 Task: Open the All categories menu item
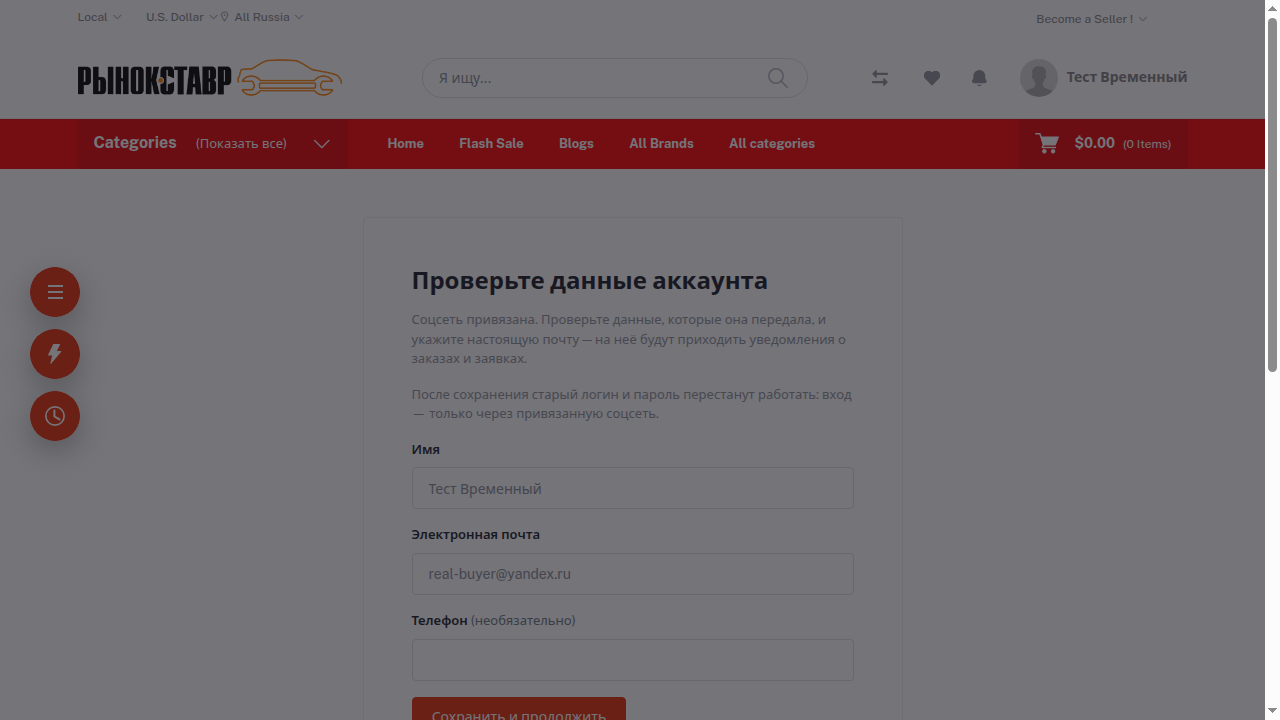pyautogui.click(x=772, y=143)
